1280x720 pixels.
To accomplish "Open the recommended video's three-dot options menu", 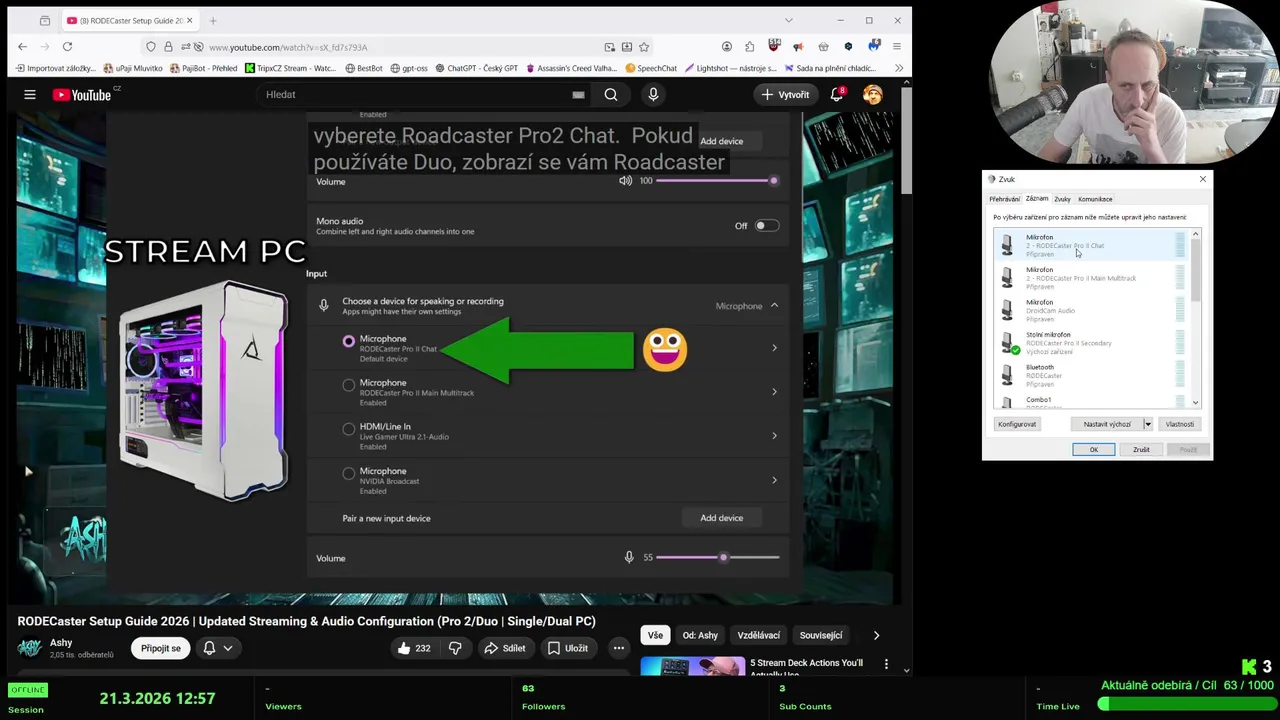I will click(x=886, y=663).
